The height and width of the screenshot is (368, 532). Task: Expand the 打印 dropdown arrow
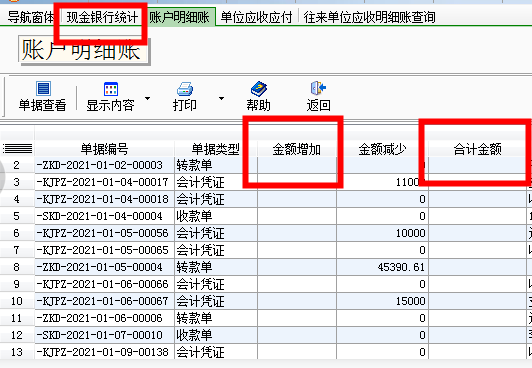tap(221, 99)
